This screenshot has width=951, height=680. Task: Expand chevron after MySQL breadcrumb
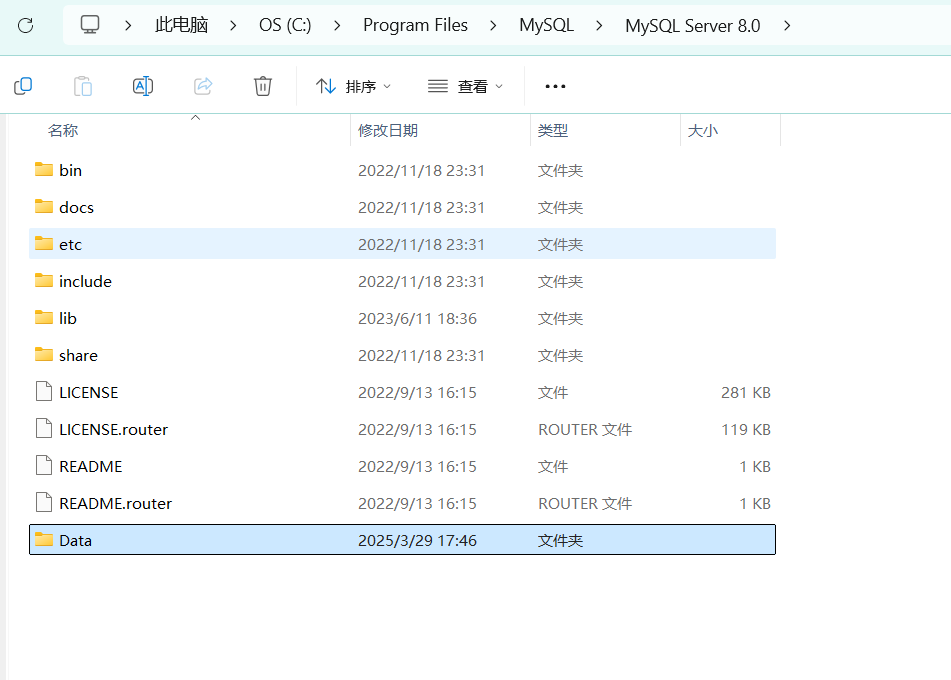click(599, 25)
